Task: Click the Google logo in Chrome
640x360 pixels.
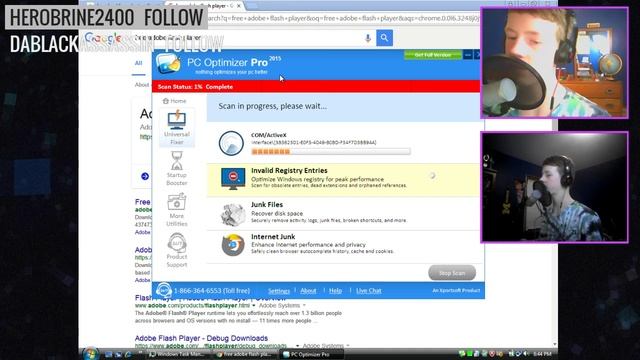Action: [102, 38]
